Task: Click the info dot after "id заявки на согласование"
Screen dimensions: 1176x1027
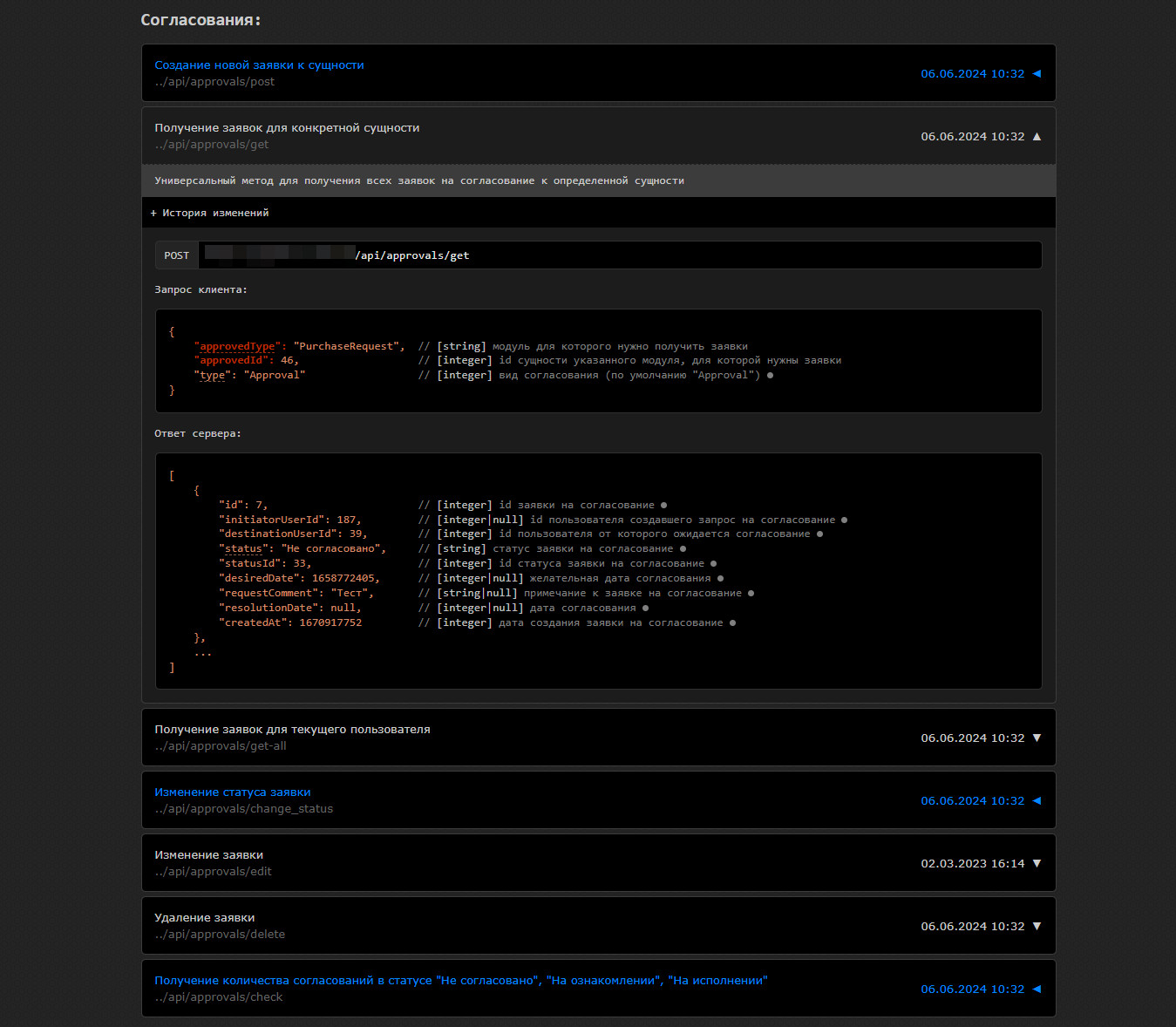Action: pos(664,506)
